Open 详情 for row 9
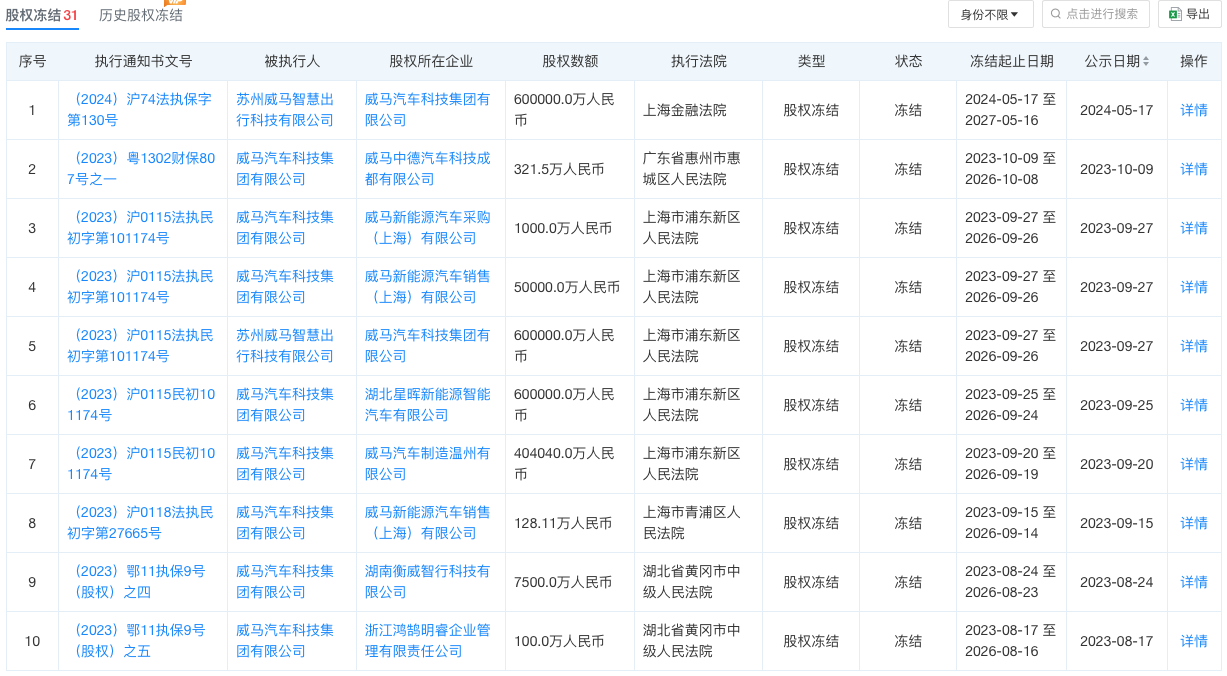The image size is (1227, 676). [1194, 582]
